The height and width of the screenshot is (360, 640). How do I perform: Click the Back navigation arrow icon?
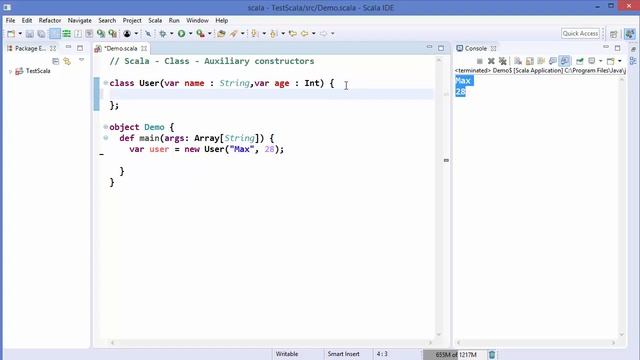pyautogui.click(x=304, y=34)
